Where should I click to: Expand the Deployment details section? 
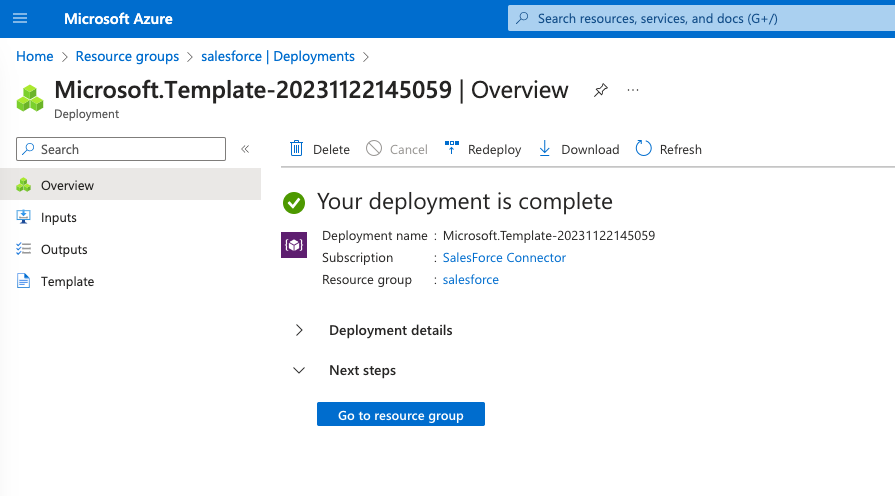tap(299, 330)
